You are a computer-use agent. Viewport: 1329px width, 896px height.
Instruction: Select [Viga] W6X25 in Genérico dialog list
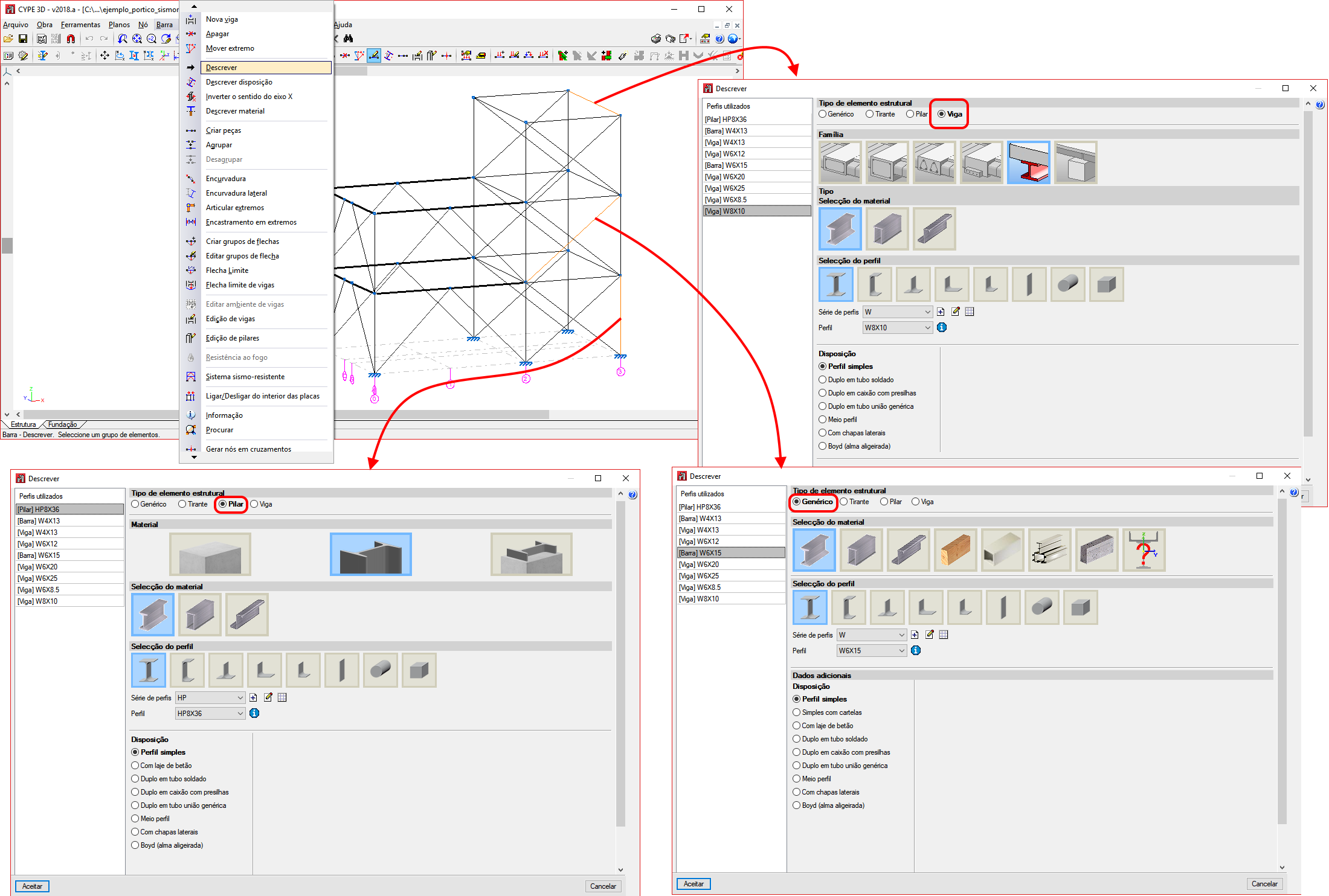pos(731,576)
